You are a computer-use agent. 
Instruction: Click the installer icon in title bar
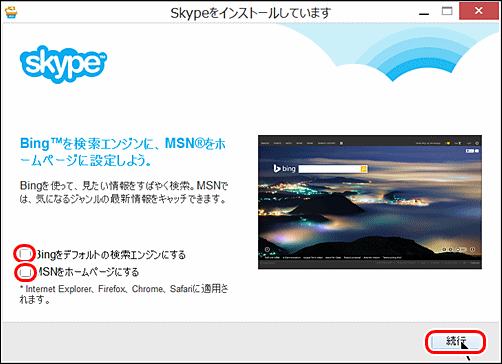[11, 12]
